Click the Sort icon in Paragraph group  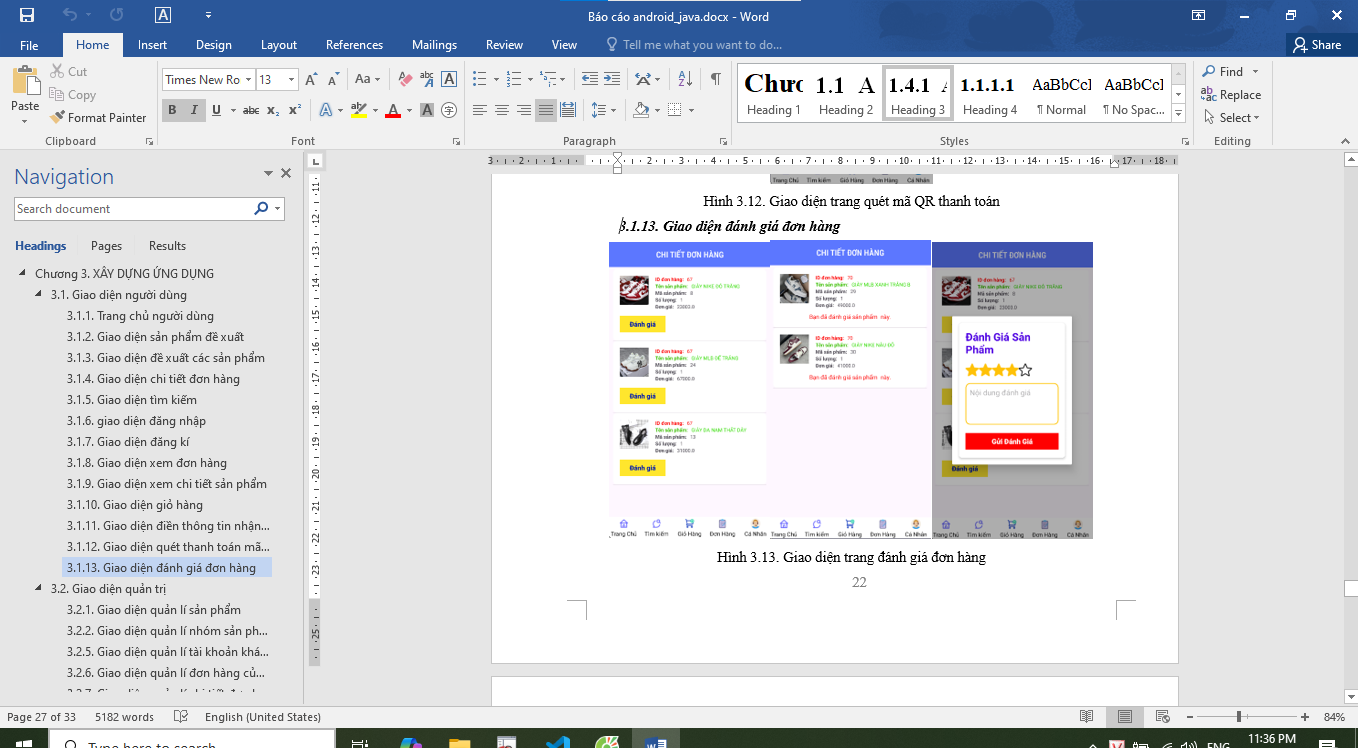[685, 79]
